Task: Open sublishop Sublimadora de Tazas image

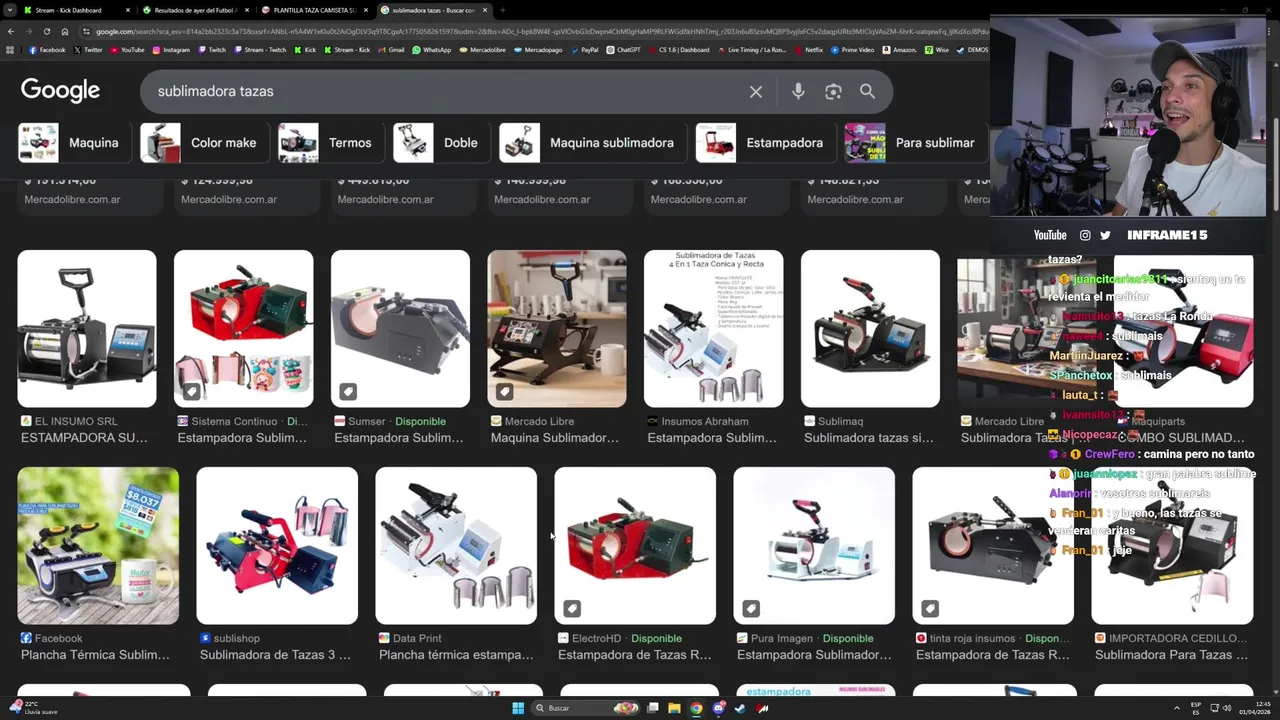Action: (x=277, y=546)
